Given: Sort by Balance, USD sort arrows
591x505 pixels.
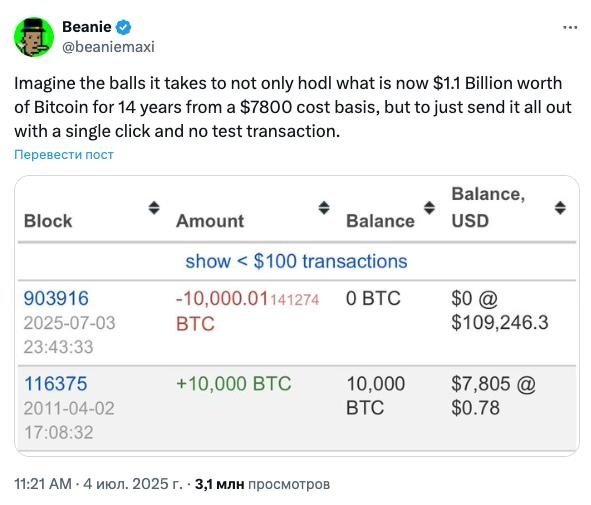Looking at the screenshot, I should pyautogui.click(x=560, y=208).
